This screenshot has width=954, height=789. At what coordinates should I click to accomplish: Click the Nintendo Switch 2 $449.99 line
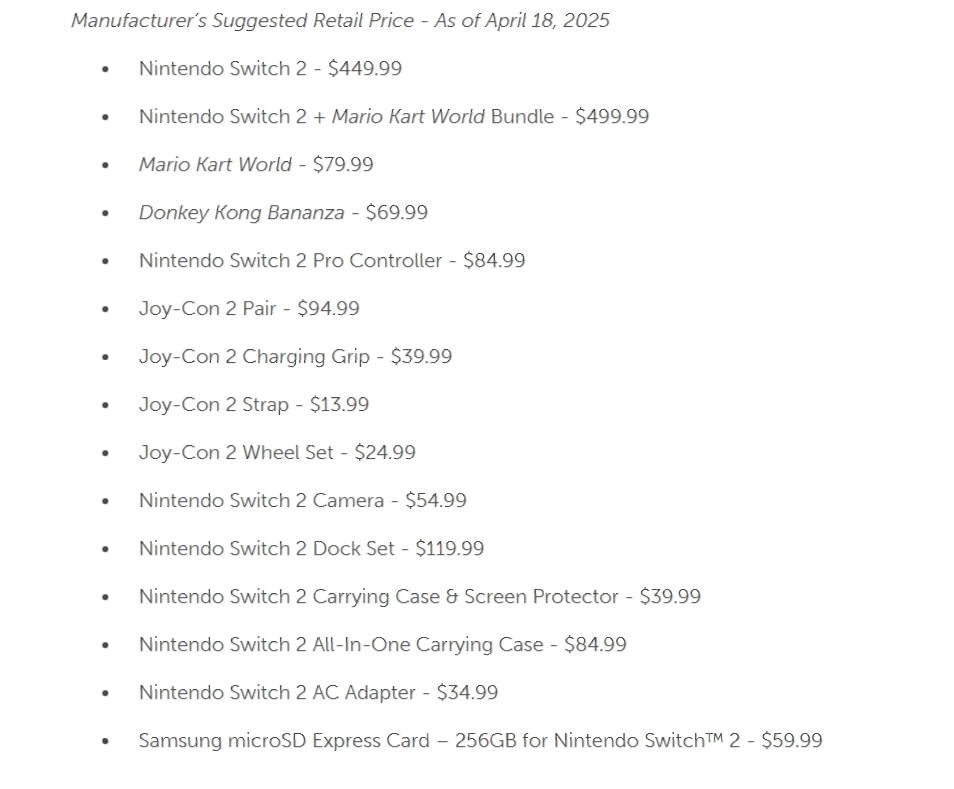coord(270,68)
